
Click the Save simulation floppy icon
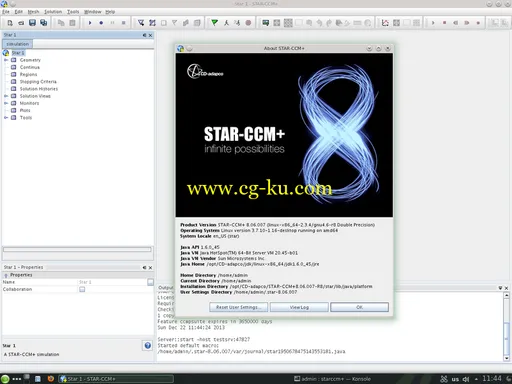(32, 23)
